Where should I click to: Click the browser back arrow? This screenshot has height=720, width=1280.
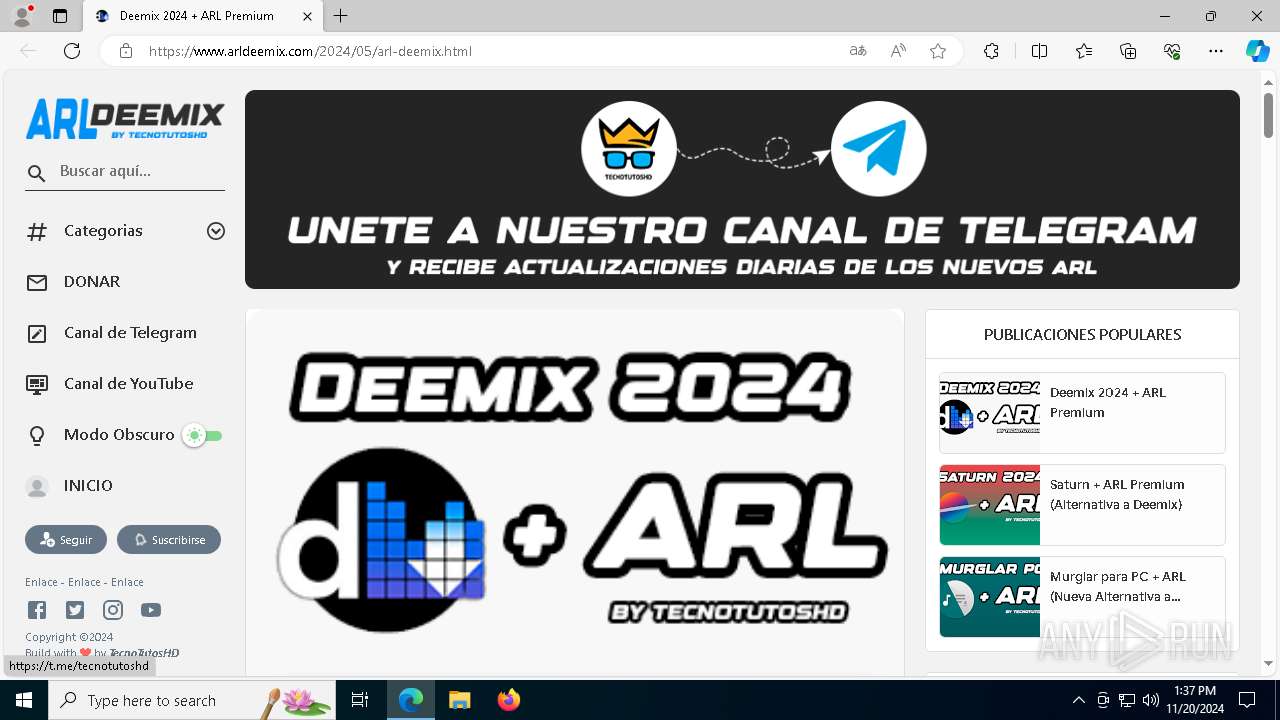[x=28, y=51]
